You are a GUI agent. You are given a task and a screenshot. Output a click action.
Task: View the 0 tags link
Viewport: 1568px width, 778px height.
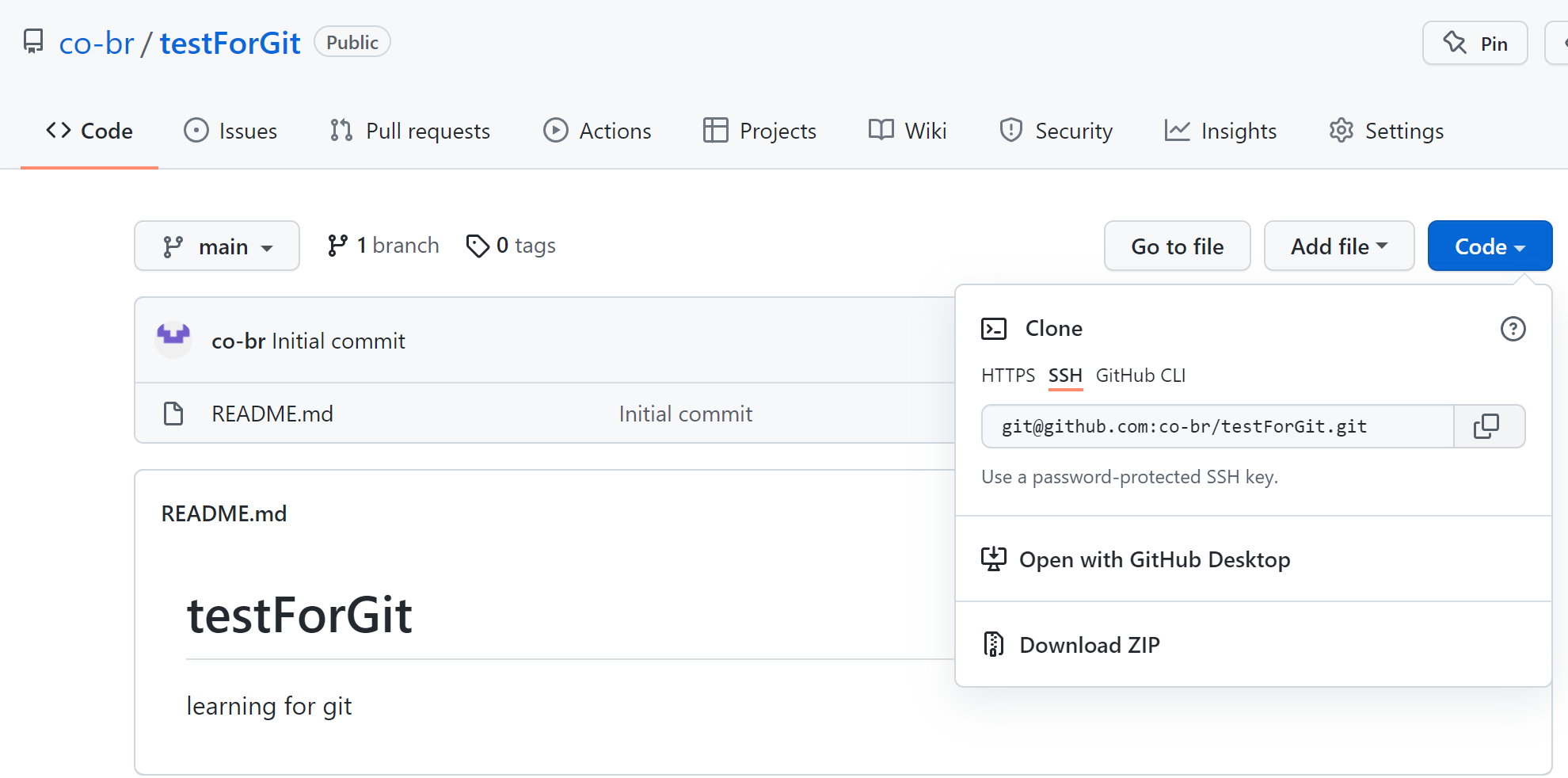[511, 246]
